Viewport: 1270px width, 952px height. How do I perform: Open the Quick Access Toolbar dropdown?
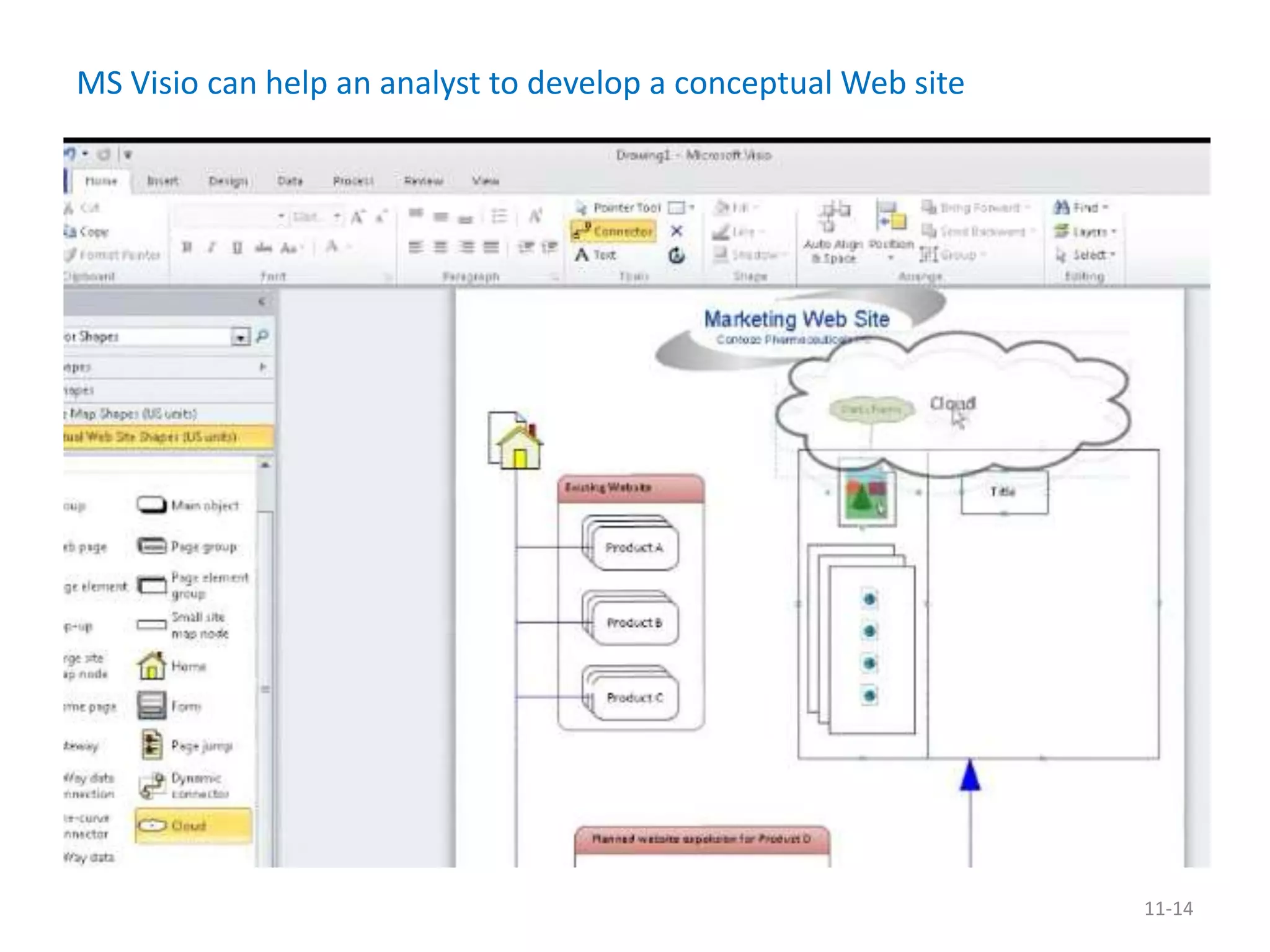(127, 154)
